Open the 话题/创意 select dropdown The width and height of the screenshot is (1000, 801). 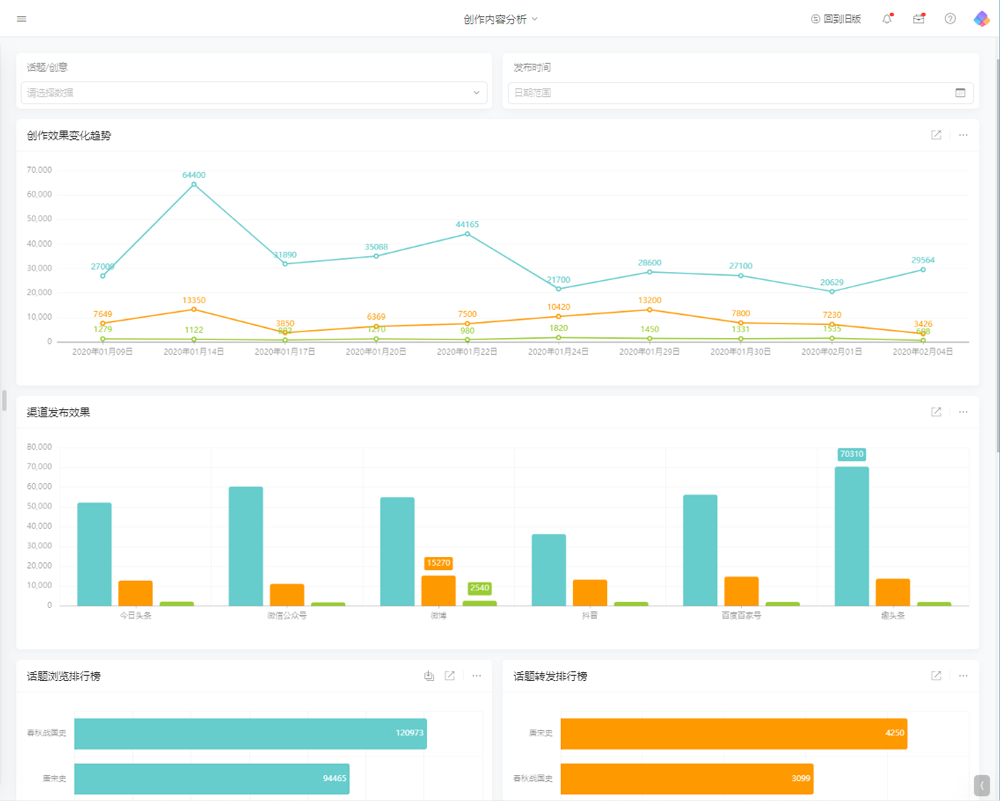254,93
